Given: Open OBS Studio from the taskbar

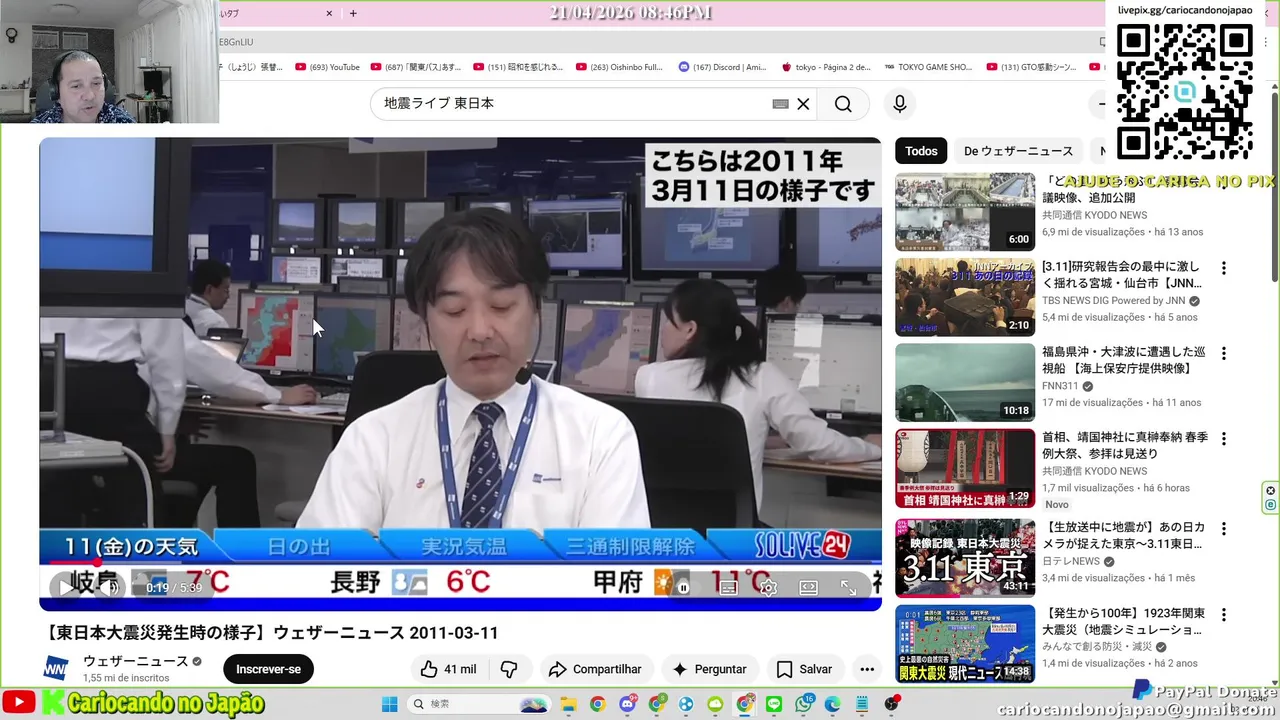Looking at the screenshot, I should 892,704.
